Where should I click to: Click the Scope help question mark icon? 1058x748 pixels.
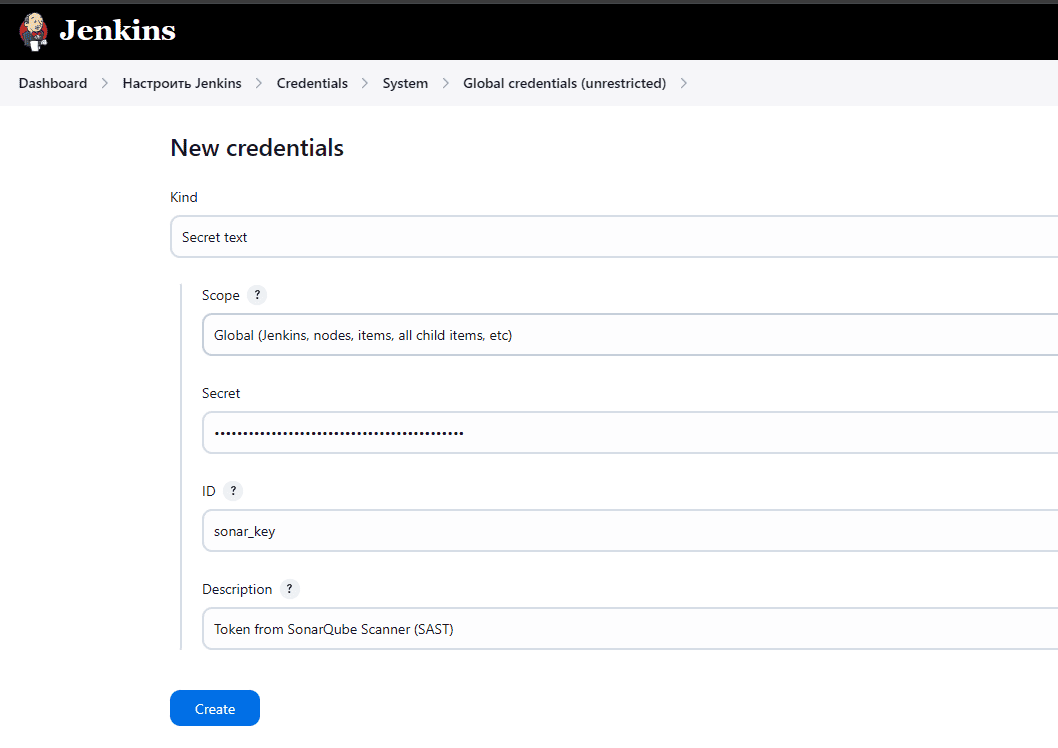(x=257, y=295)
